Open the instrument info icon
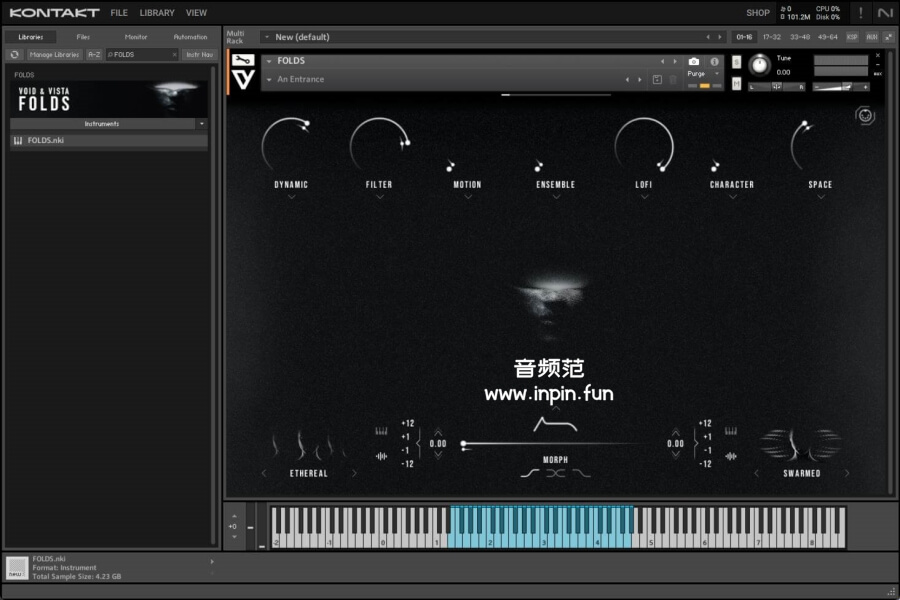Image resolution: width=900 pixels, height=600 pixels. tap(715, 61)
